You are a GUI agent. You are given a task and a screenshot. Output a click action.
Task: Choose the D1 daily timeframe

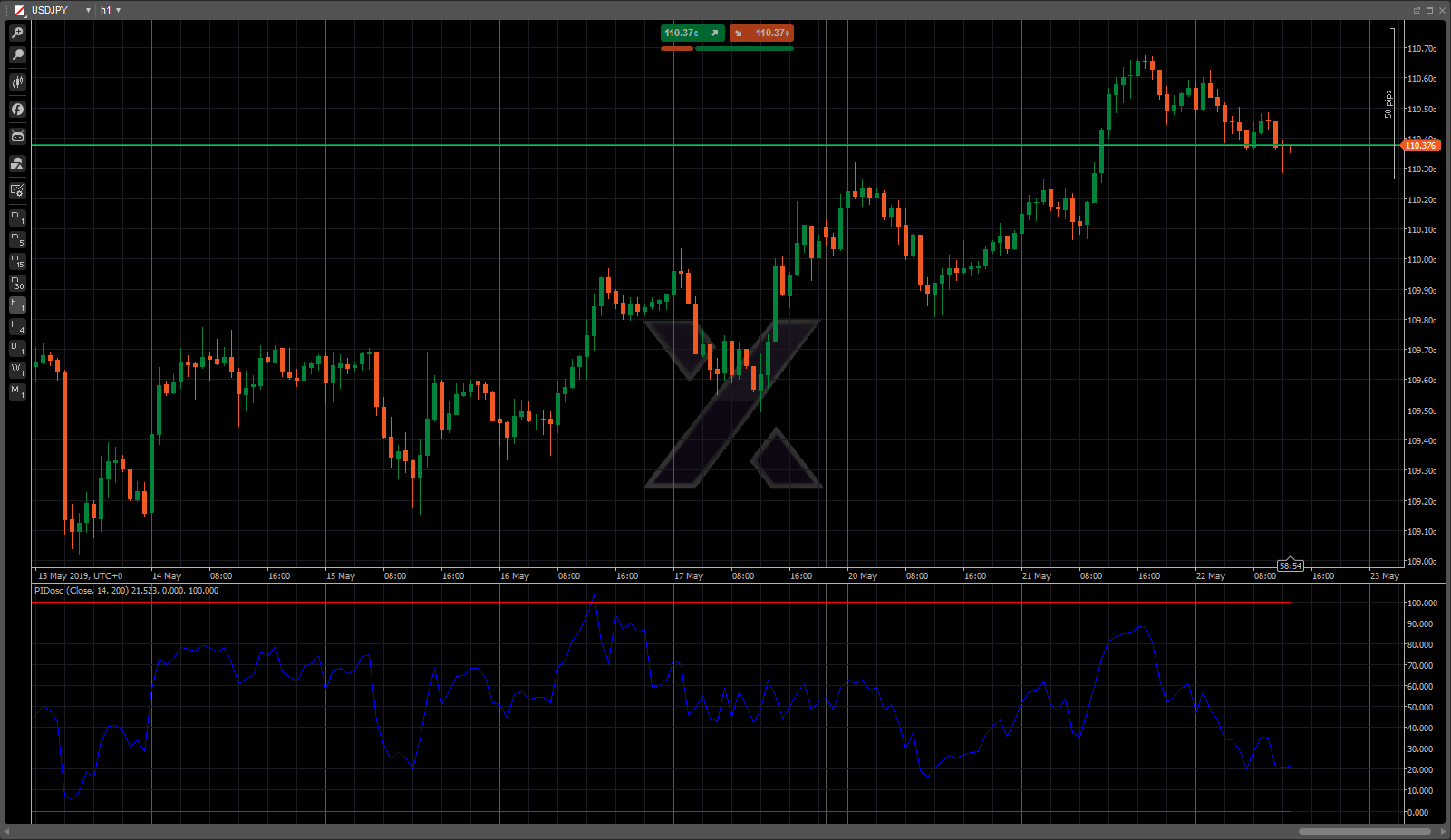pyautogui.click(x=17, y=348)
